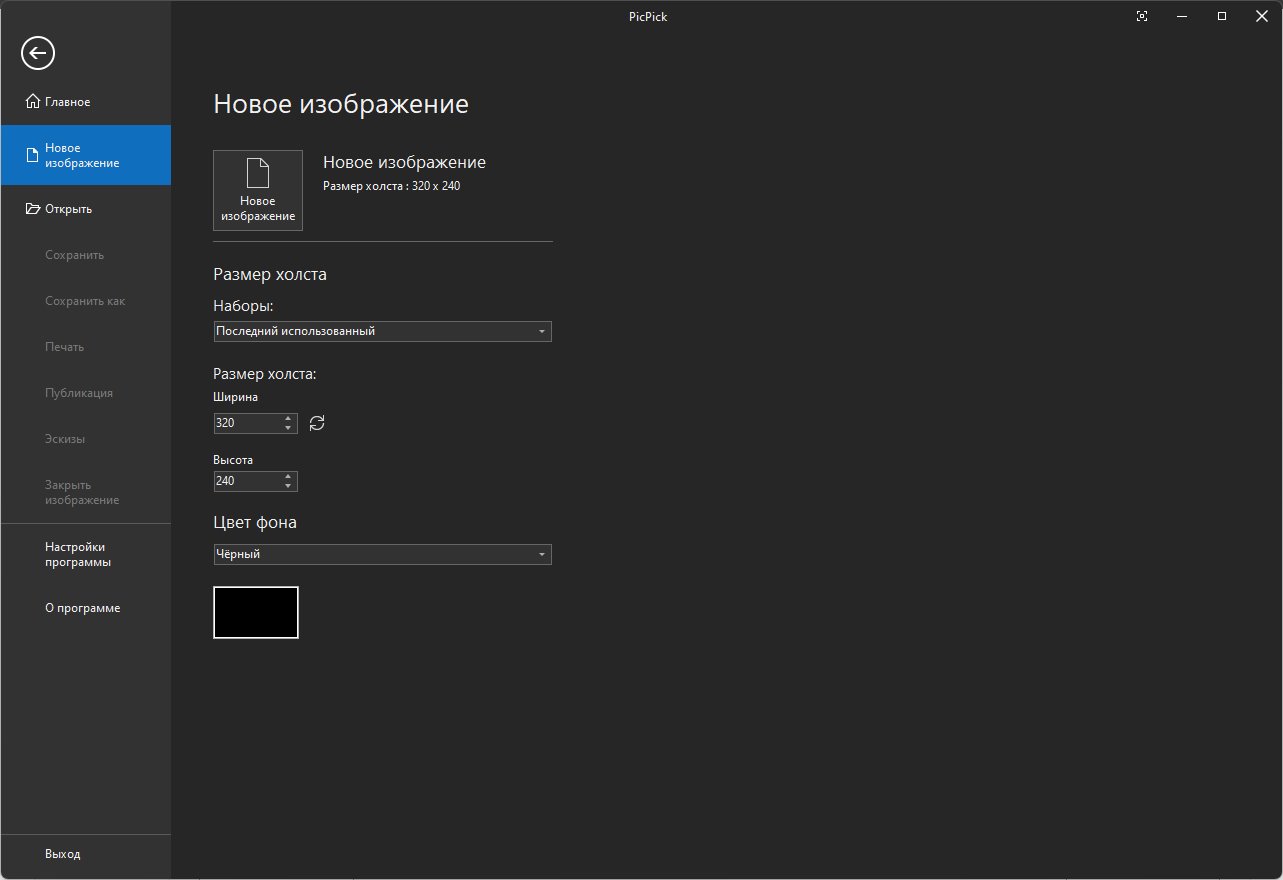This screenshot has height=880, width=1283.
Task: Maximize the PicPick window
Action: point(1221,16)
